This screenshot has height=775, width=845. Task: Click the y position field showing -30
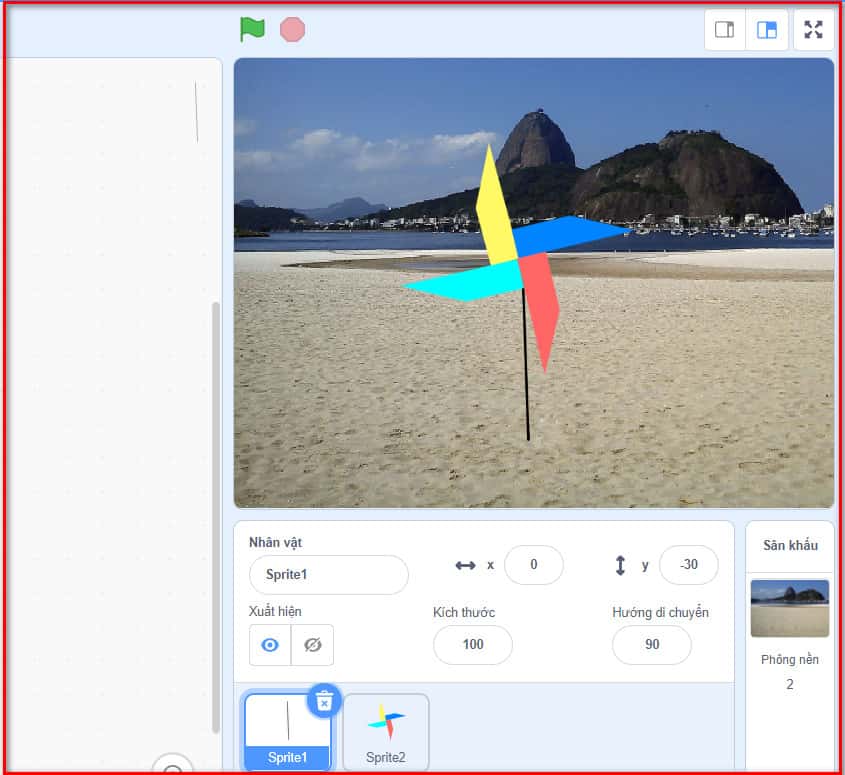(688, 565)
